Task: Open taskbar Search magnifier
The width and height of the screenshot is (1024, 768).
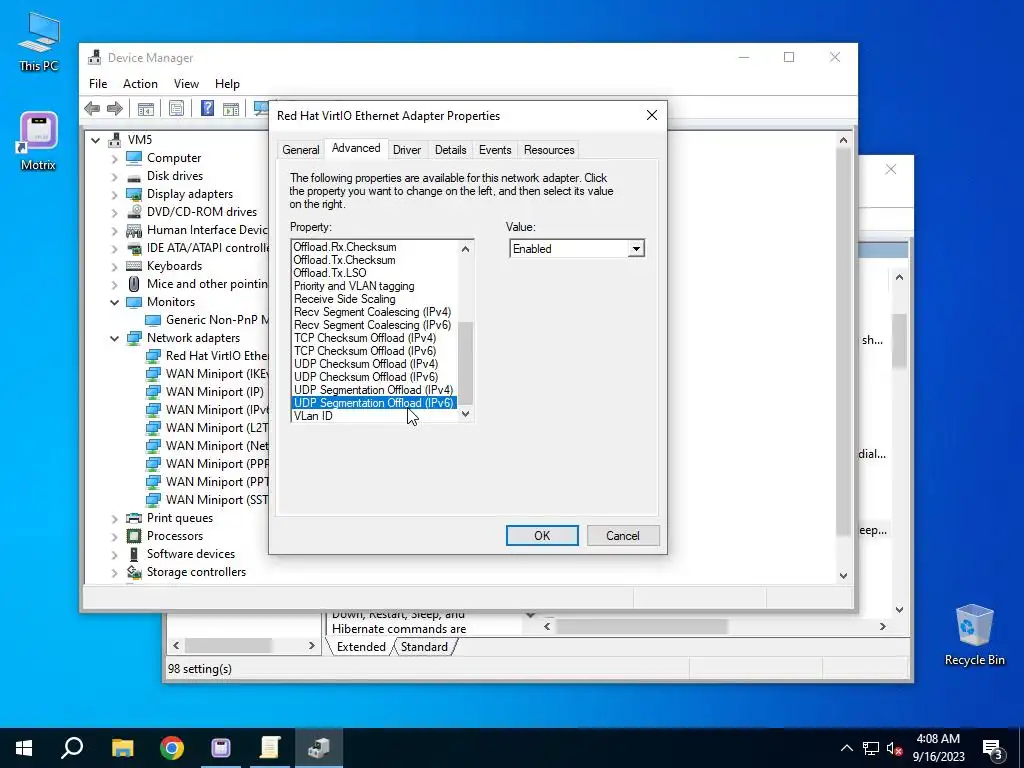Action: (72, 748)
